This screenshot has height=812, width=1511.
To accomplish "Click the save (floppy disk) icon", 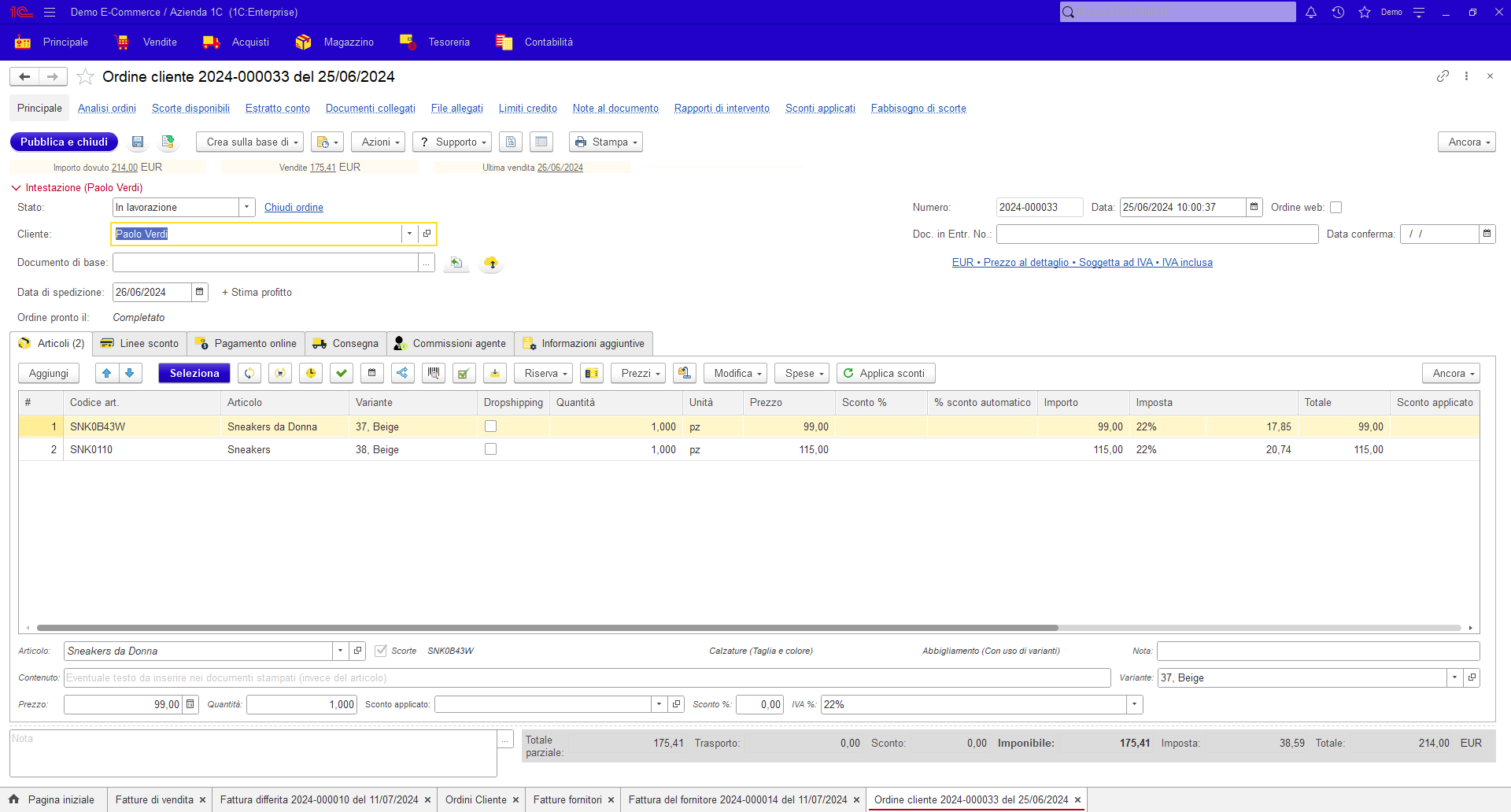I will [x=138, y=142].
